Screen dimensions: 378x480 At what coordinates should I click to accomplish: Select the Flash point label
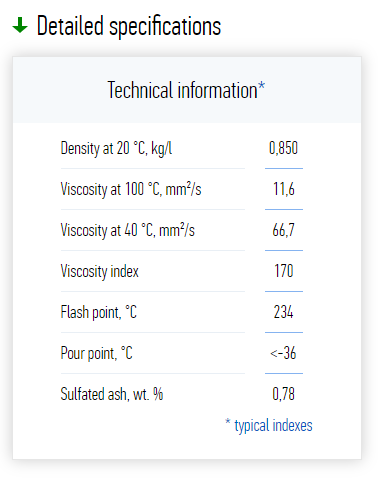click(x=99, y=312)
